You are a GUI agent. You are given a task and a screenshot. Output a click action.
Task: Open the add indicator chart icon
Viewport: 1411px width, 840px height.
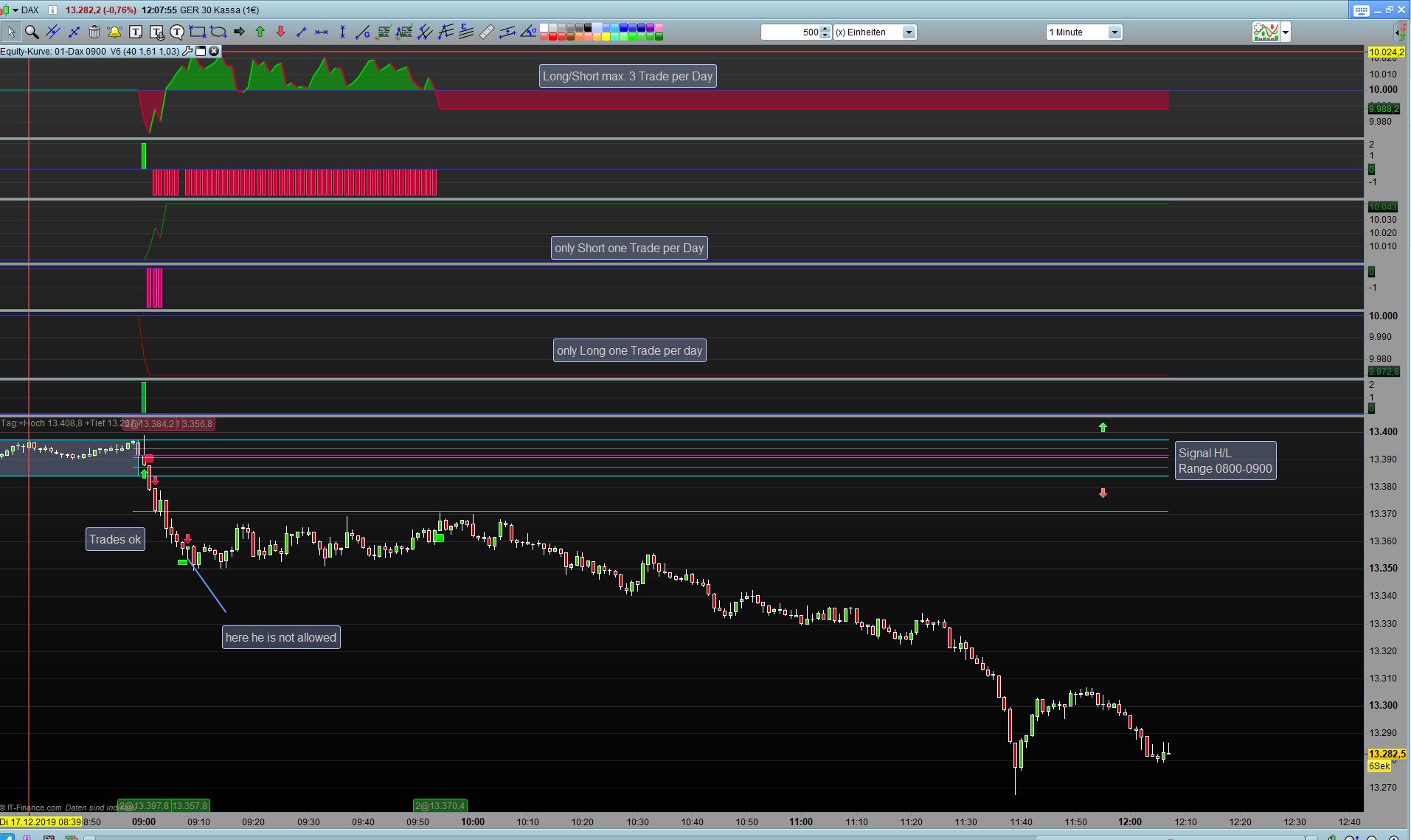click(1266, 32)
